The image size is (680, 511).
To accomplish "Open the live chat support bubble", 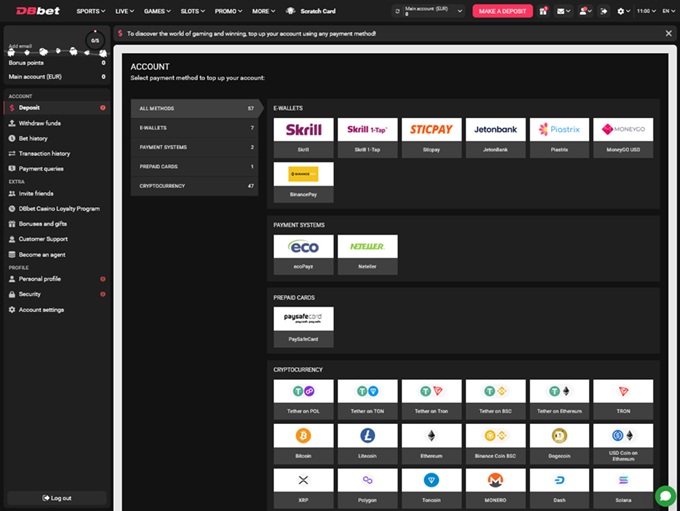I will tap(665, 495).
